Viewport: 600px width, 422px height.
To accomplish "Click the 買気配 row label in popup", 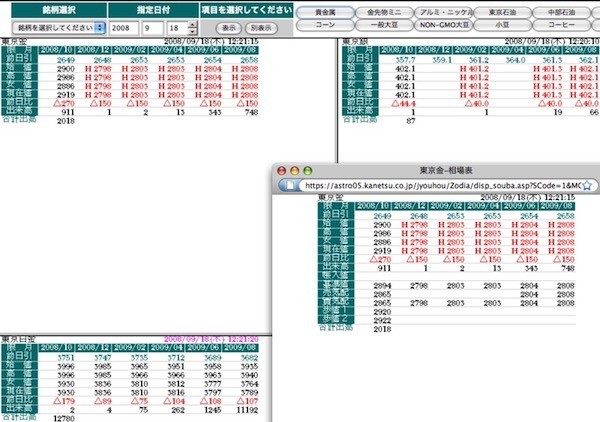I will (x=336, y=302).
